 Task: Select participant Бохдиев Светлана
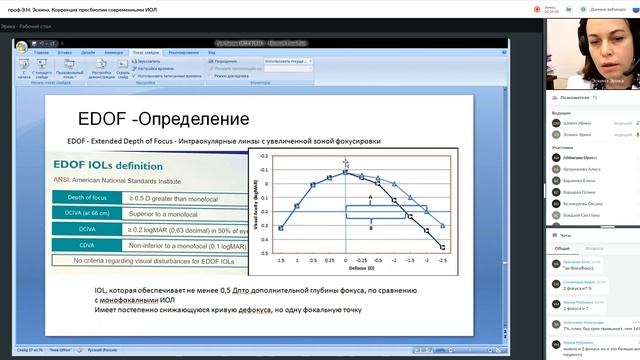582,215
